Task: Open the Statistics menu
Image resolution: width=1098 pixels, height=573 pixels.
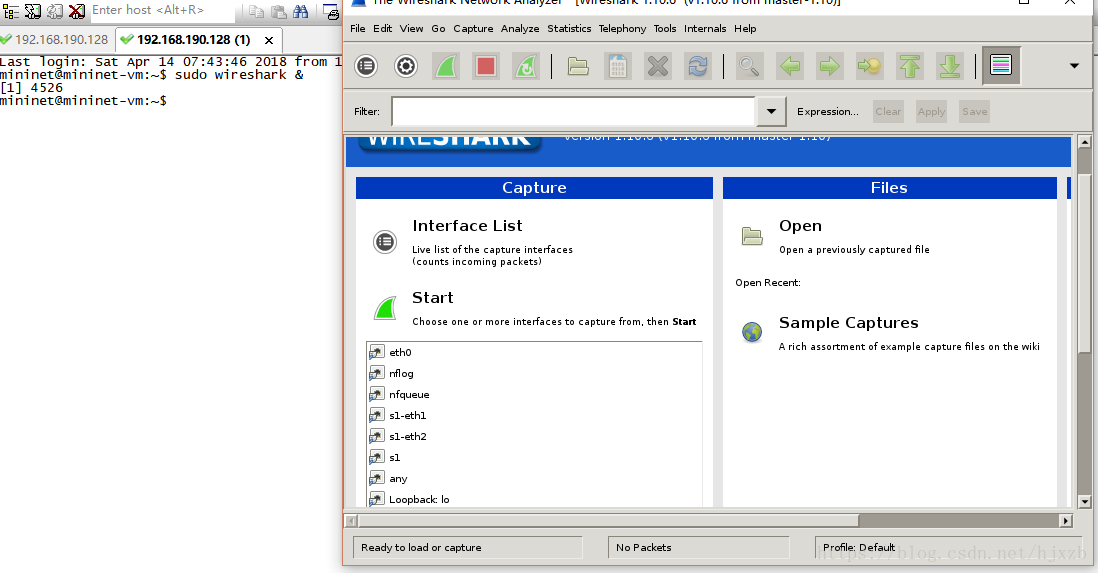Action: click(569, 29)
